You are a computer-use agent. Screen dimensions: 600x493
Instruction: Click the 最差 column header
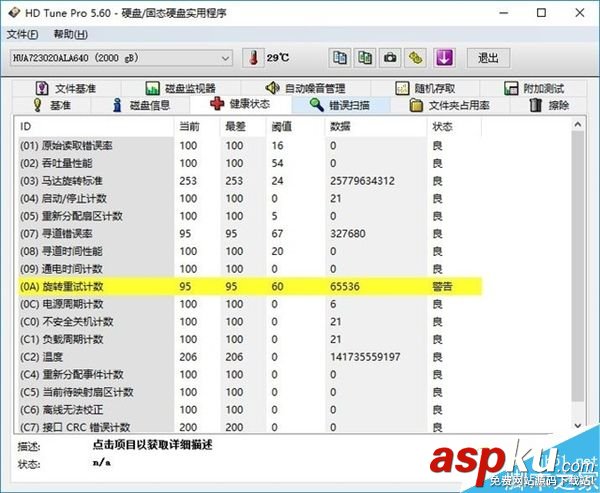pos(243,126)
